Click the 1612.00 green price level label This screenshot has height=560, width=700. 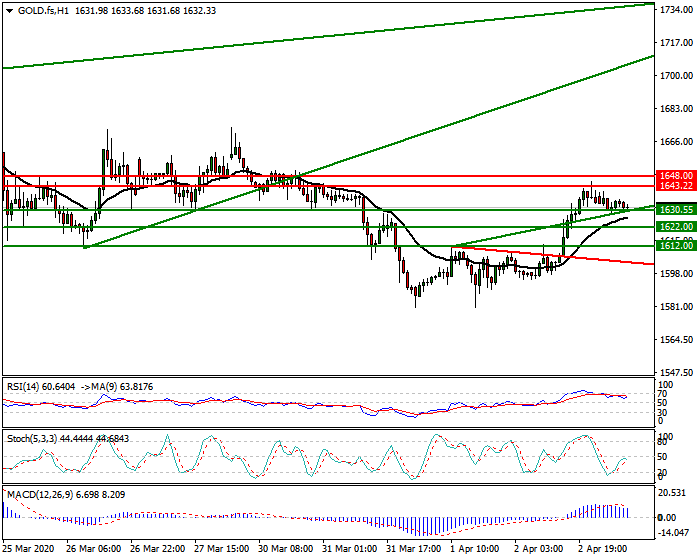pos(676,245)
